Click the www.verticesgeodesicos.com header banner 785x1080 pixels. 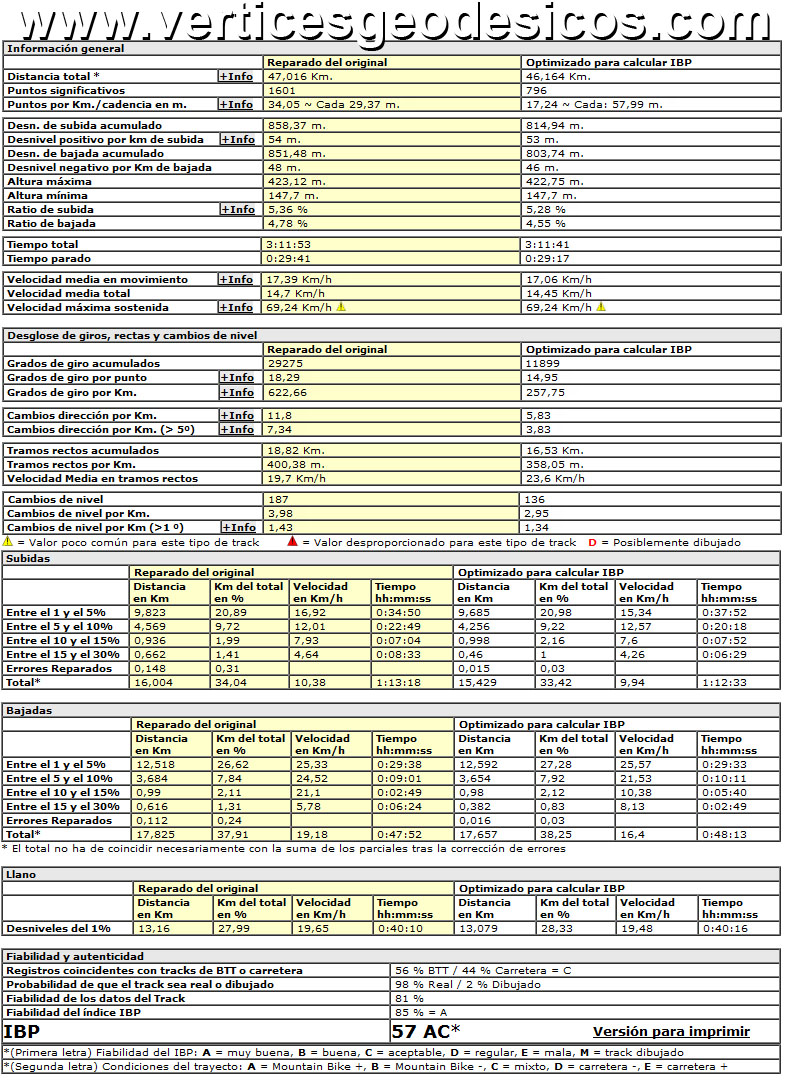click(392, 20)
